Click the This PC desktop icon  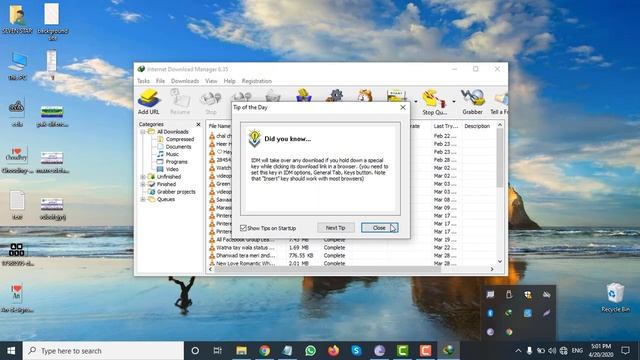[x=17, y=66]
